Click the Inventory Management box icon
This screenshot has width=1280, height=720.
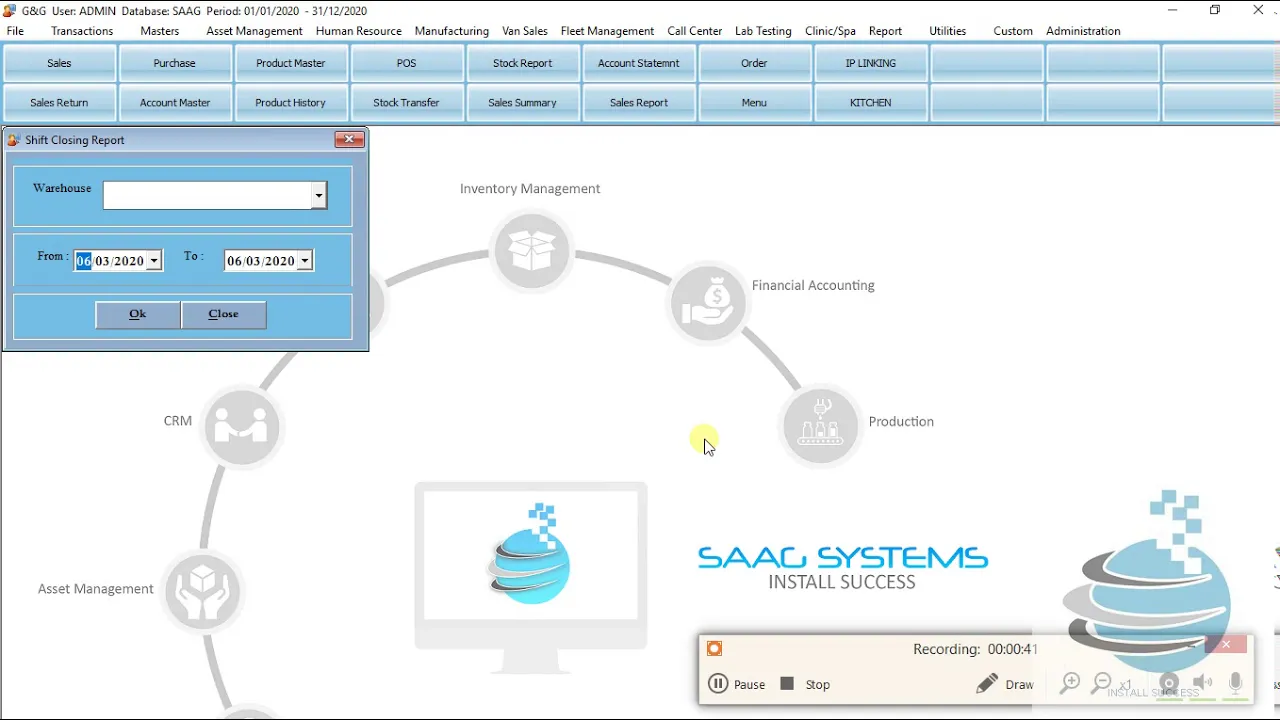tap(531, 251)
